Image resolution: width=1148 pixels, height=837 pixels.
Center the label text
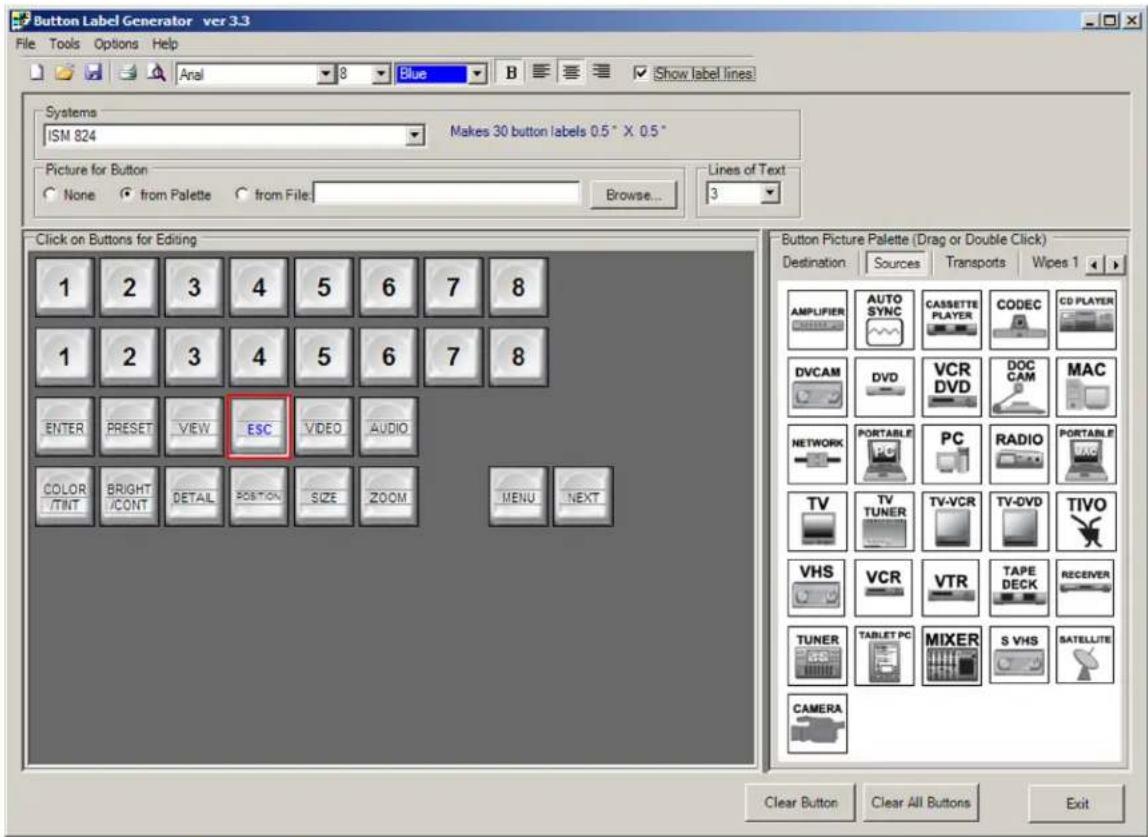[x=571, y=72]
